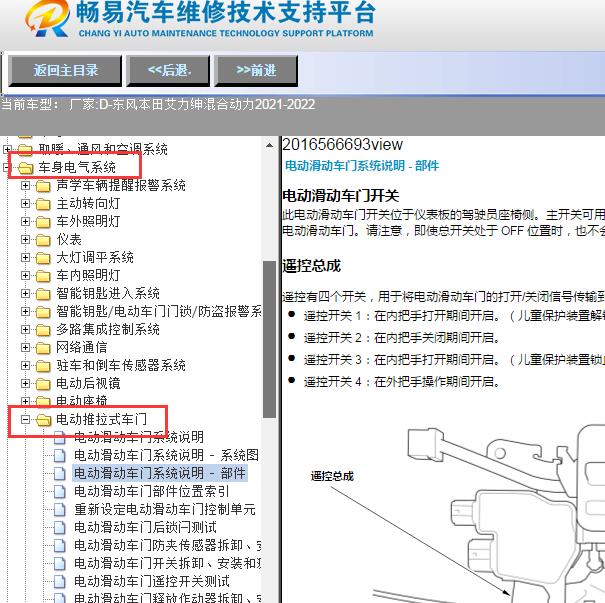Open 电动滑动车门系统说明 - 部件 document
605x603 pixels.
click(160, 473)
